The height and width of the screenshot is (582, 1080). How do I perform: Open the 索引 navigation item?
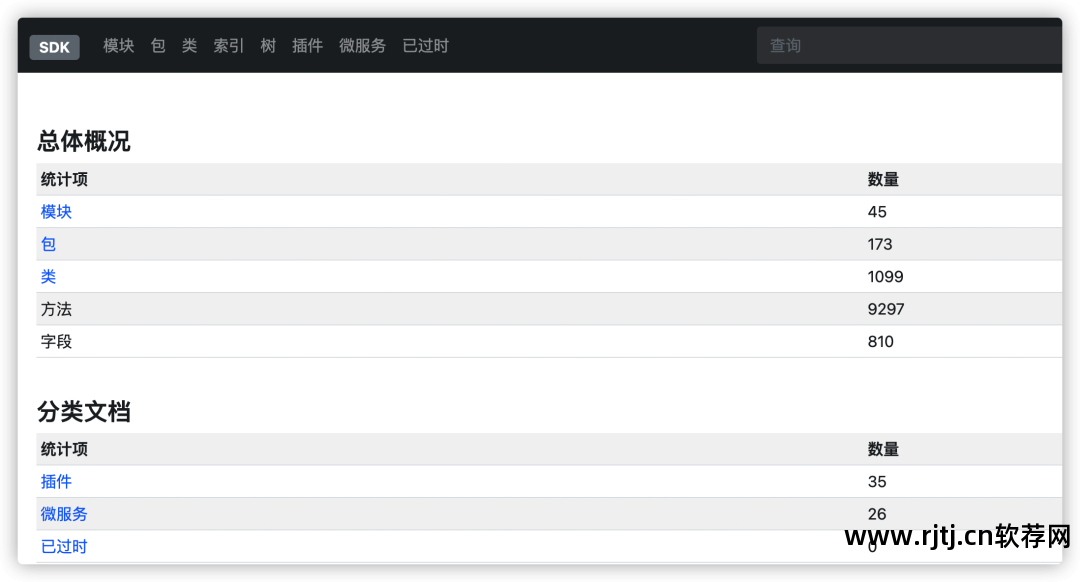pos(228,45)
